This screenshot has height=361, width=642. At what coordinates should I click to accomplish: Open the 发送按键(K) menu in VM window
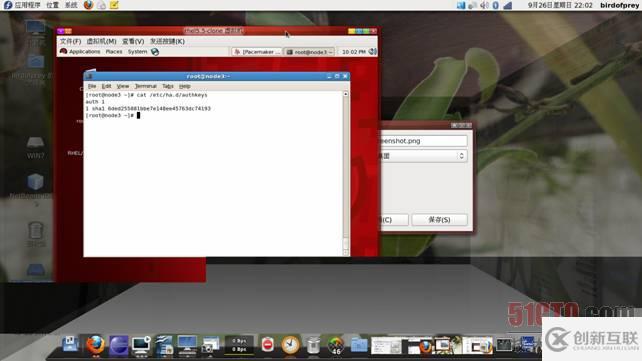[x=167, y=41]
